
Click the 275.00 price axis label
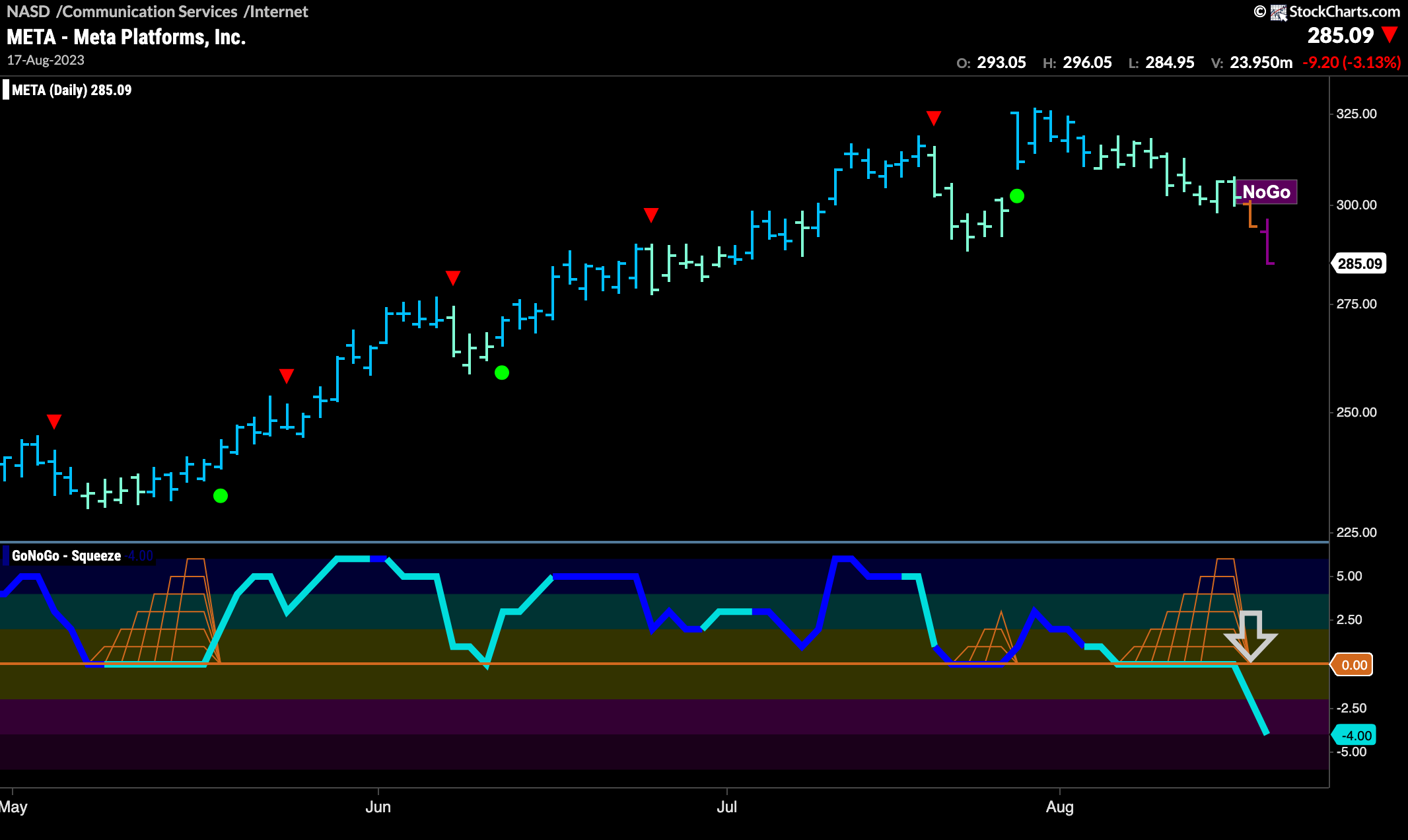click(x=1356, y=304)
